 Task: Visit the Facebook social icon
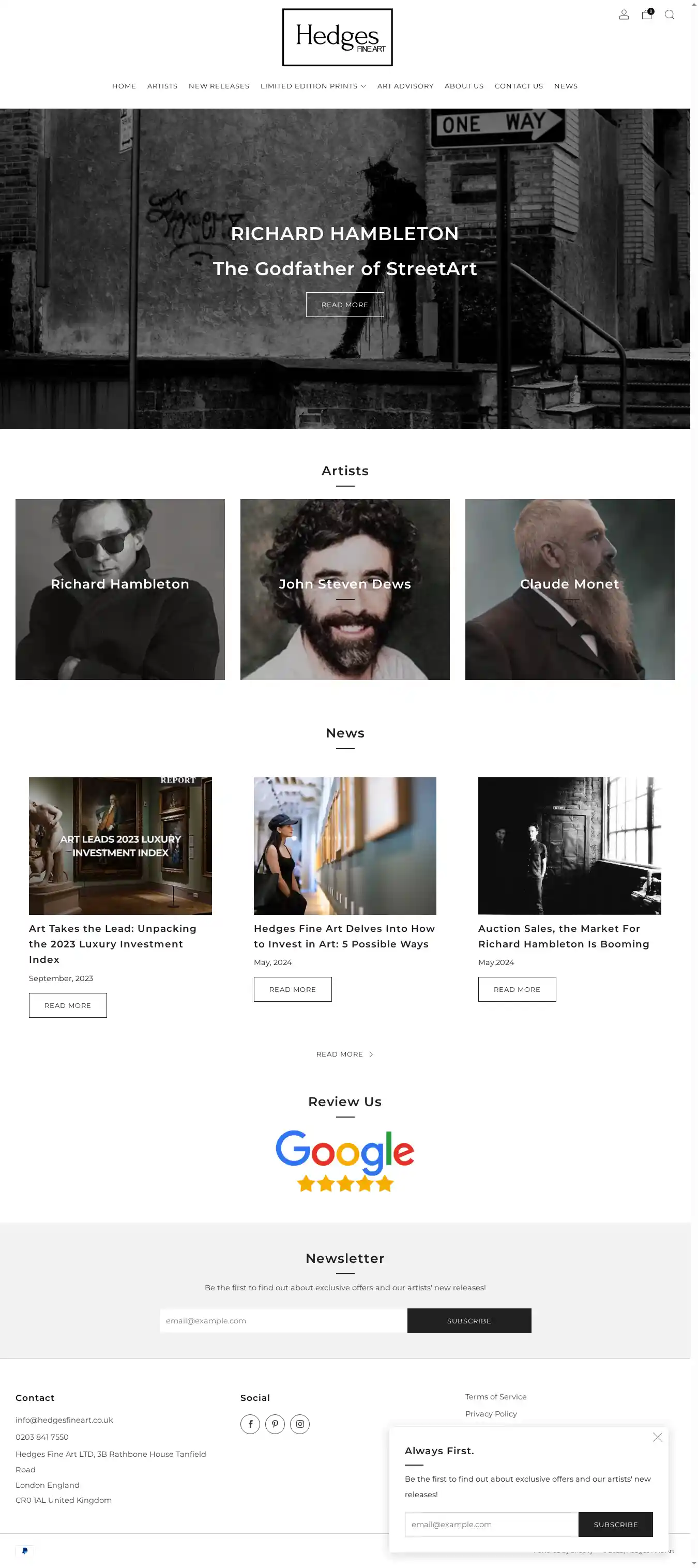(250, 1424)
